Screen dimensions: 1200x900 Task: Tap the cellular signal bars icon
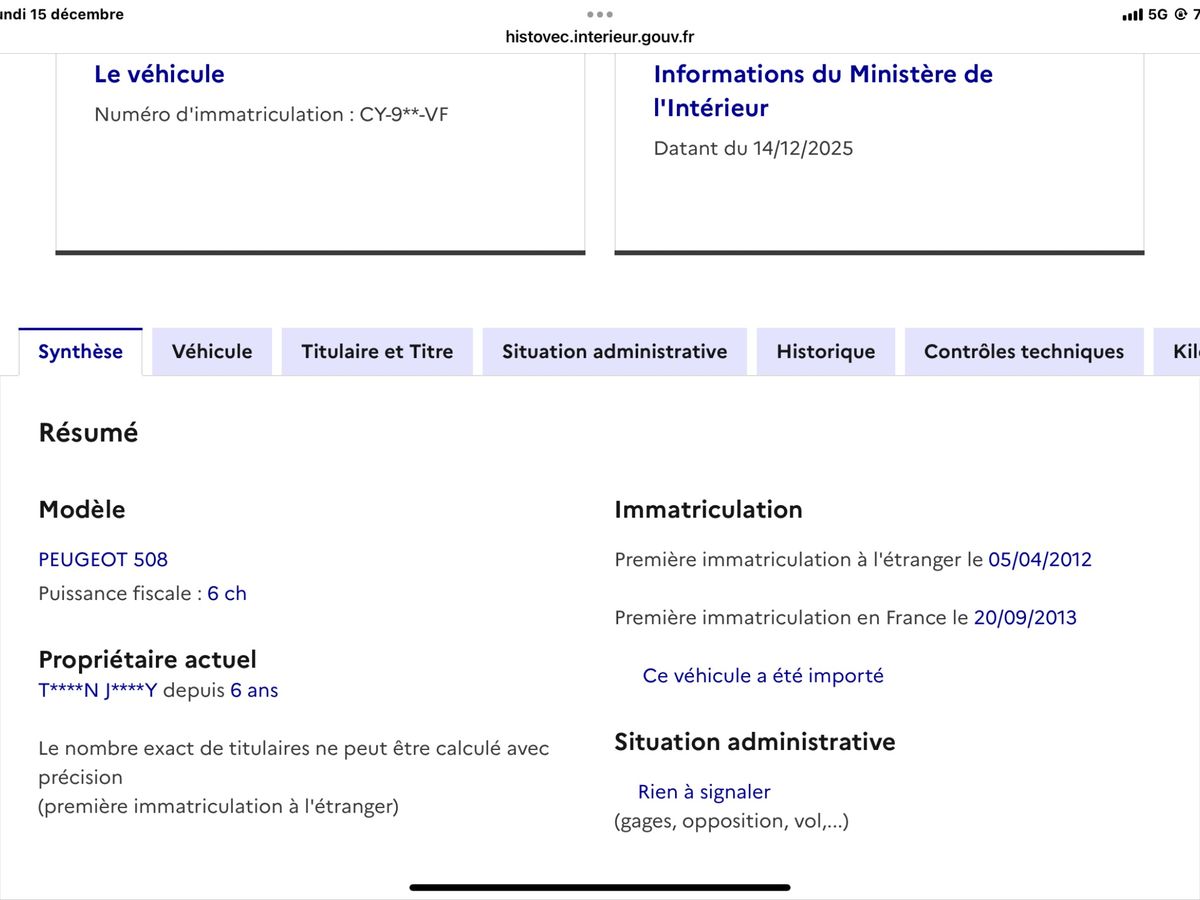1132,14
